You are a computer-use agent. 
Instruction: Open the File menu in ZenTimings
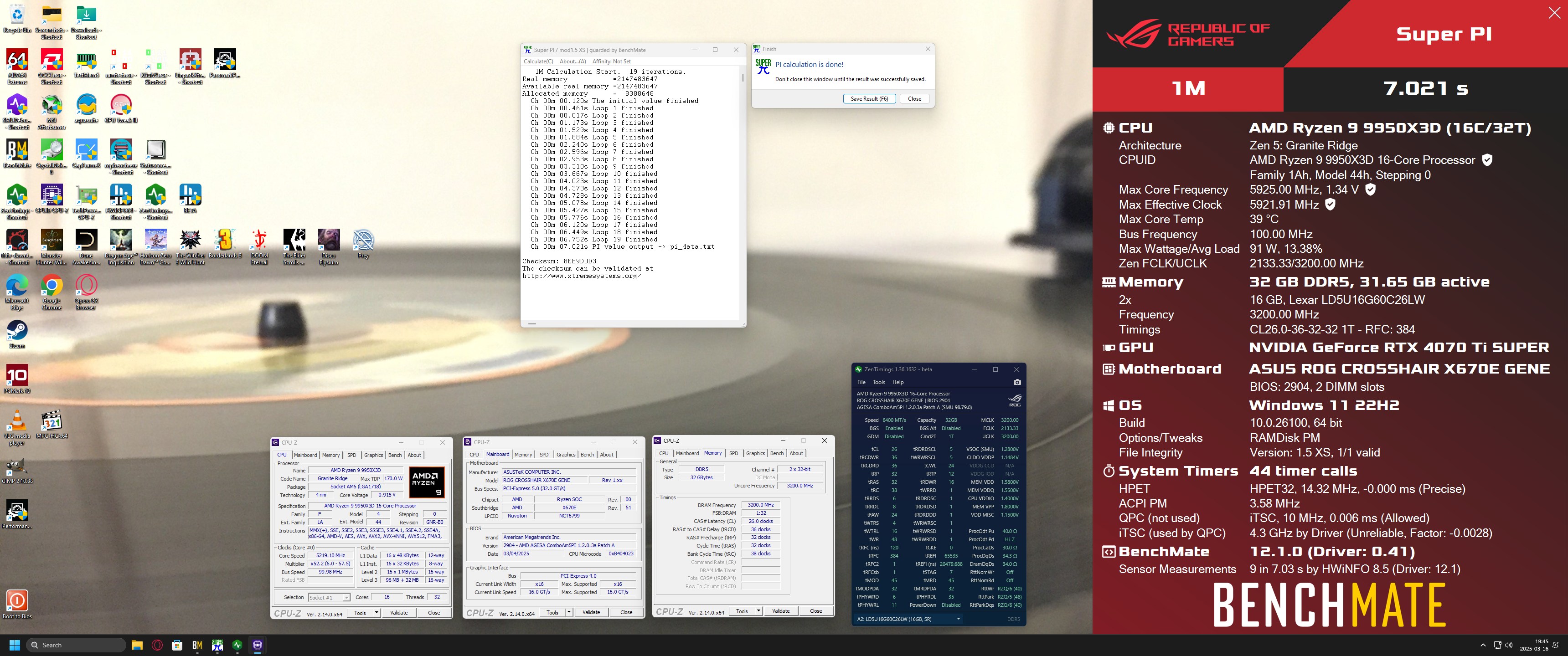(x=861, y=382)
